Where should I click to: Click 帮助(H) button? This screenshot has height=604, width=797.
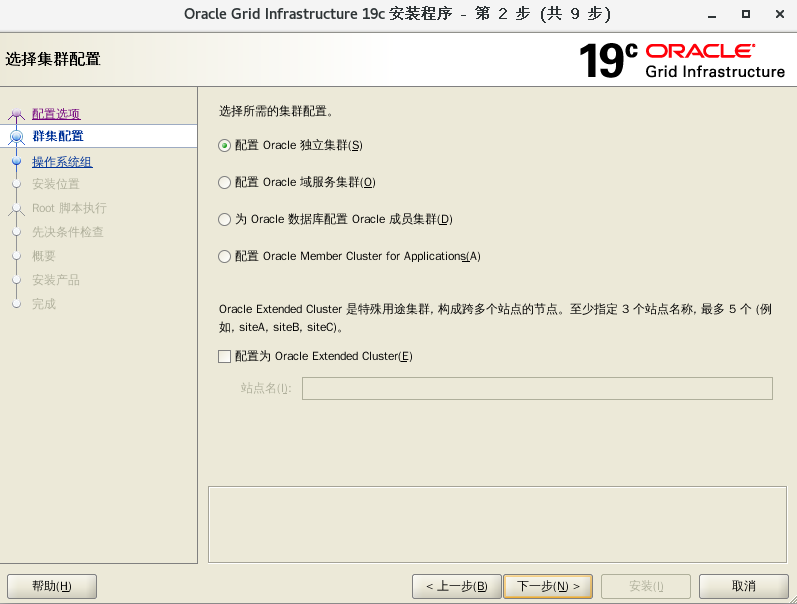pyautogui.click(x=52, y=587)
